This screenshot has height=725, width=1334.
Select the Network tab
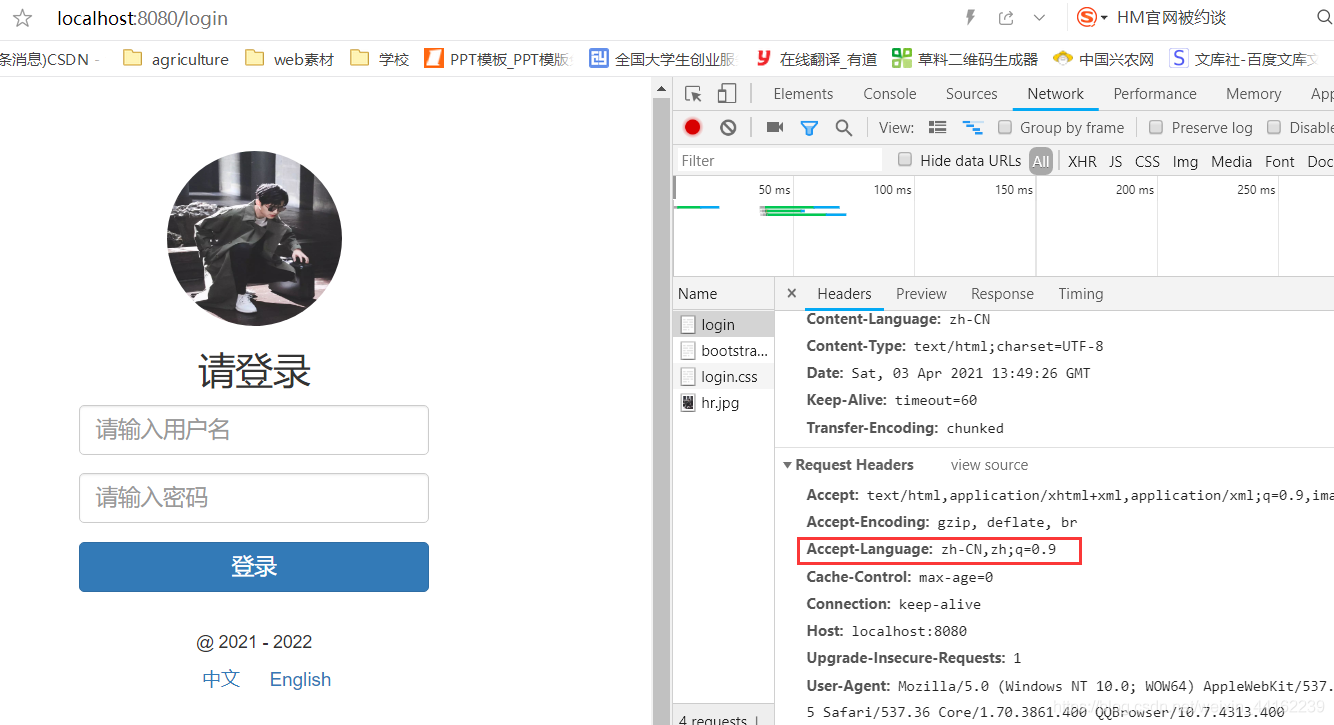pos(1056,94)
